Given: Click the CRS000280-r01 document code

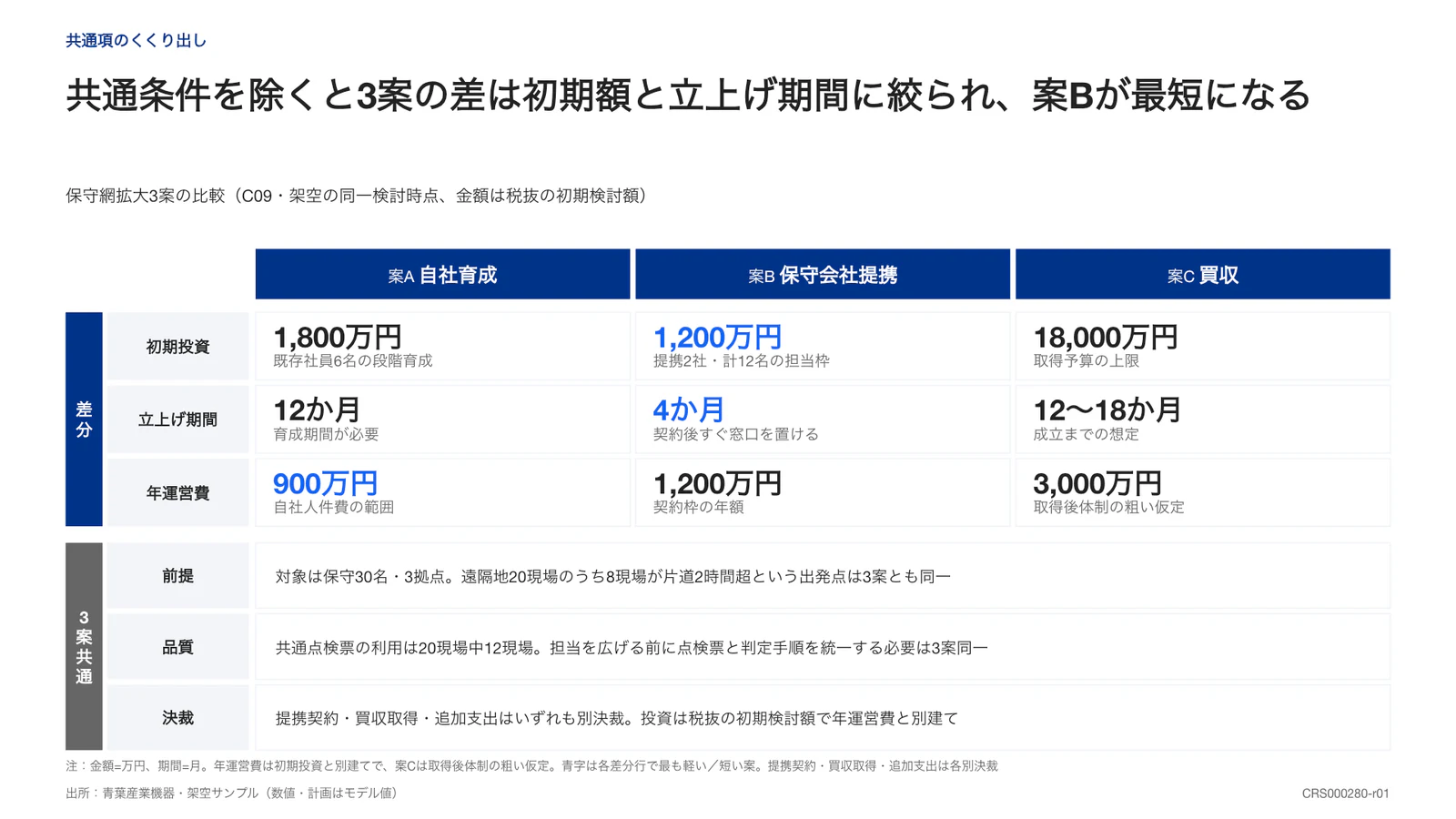Looking at the screenshot, I should coord(1345,794).
